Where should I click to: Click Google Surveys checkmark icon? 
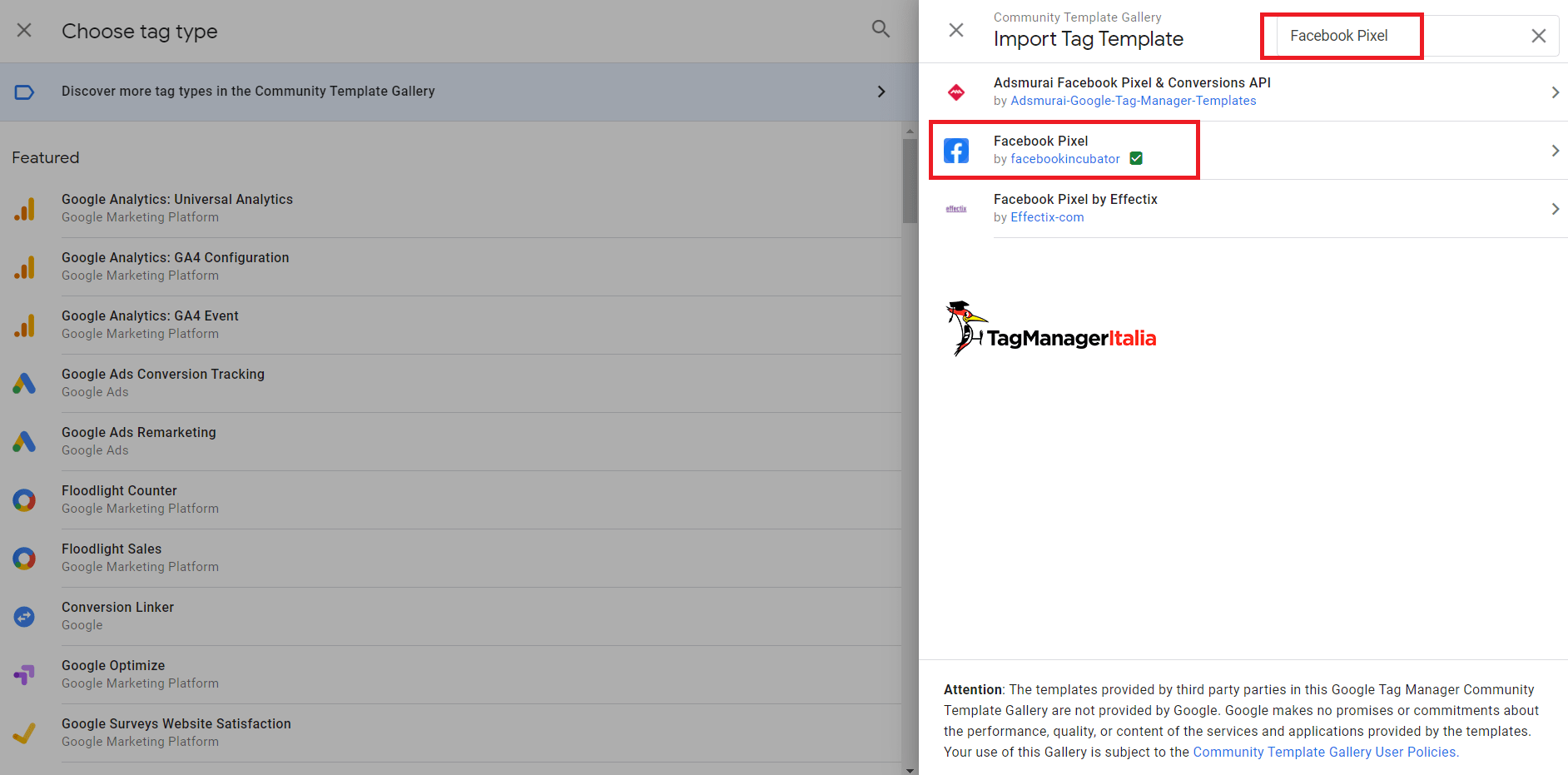point(24,733)
